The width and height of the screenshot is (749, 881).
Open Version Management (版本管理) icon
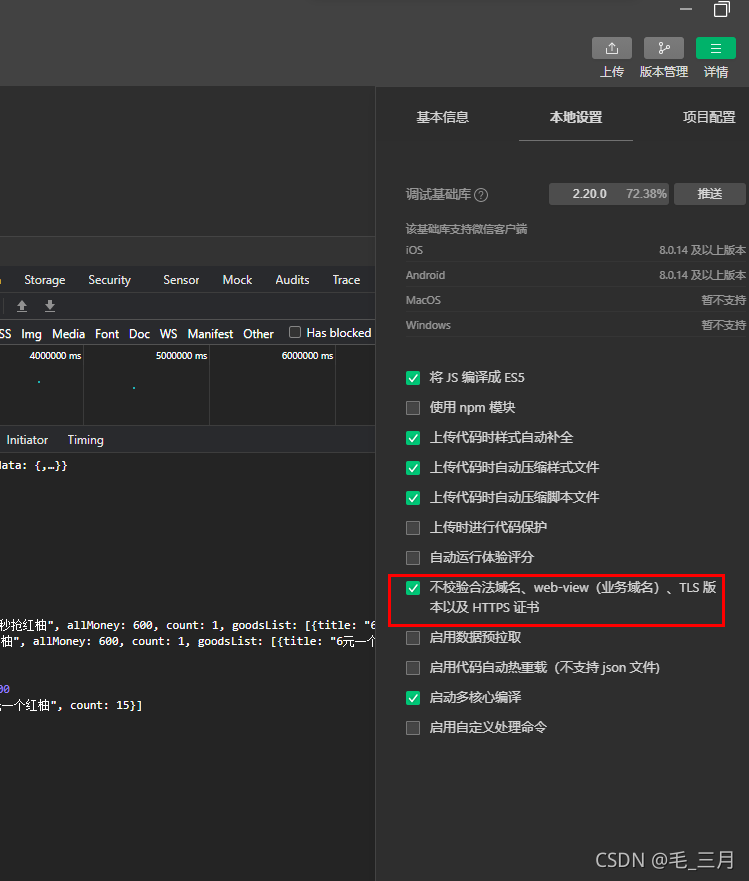(x=664, y=48)
